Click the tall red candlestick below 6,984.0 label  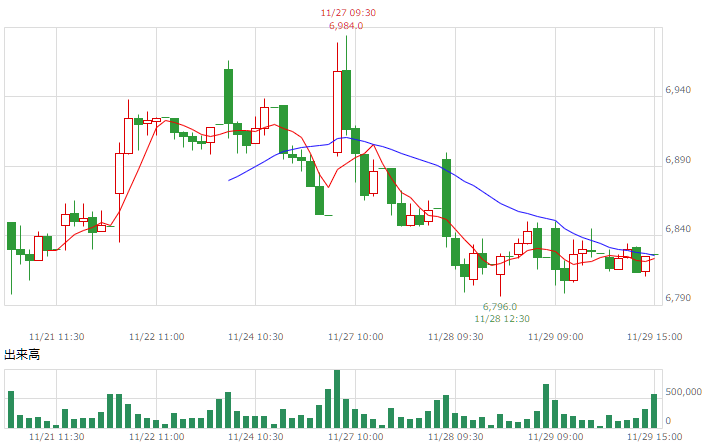pyautogui.click(x=337, y=112)
